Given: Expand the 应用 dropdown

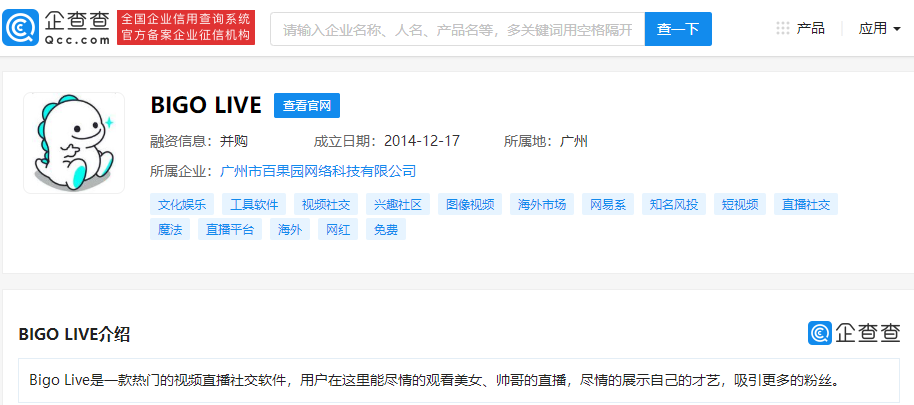Looking at the screenshot, I should (879, 28).
